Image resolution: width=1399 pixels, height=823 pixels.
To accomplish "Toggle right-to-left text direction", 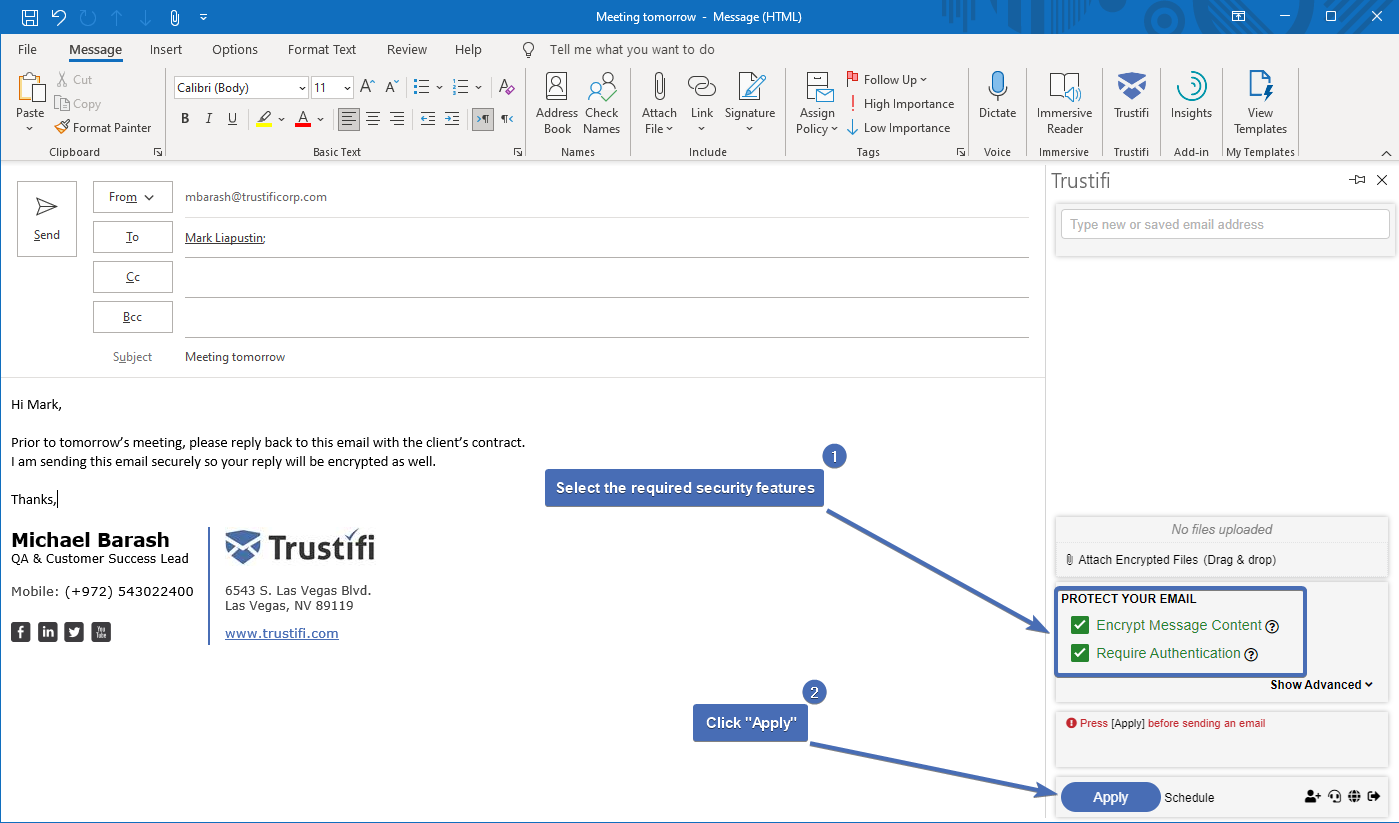I will tap(507, 119).
